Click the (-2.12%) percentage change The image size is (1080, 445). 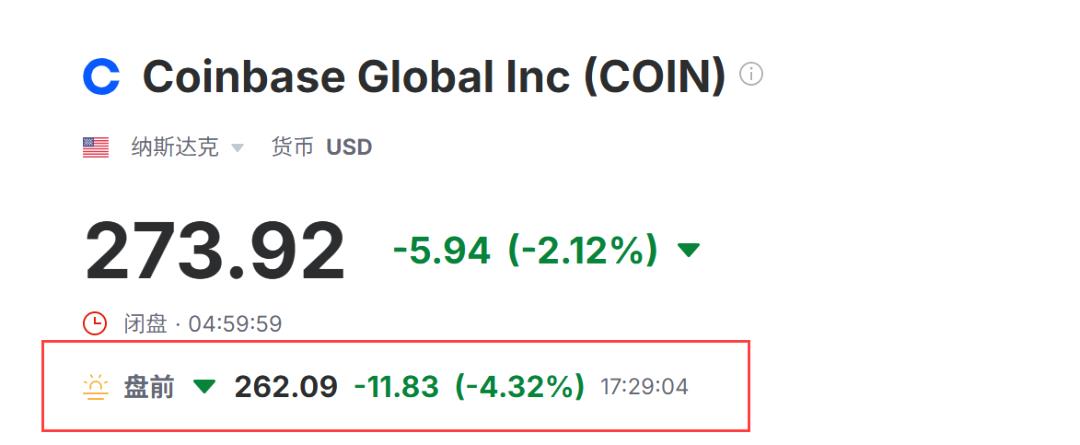[583, 250]
